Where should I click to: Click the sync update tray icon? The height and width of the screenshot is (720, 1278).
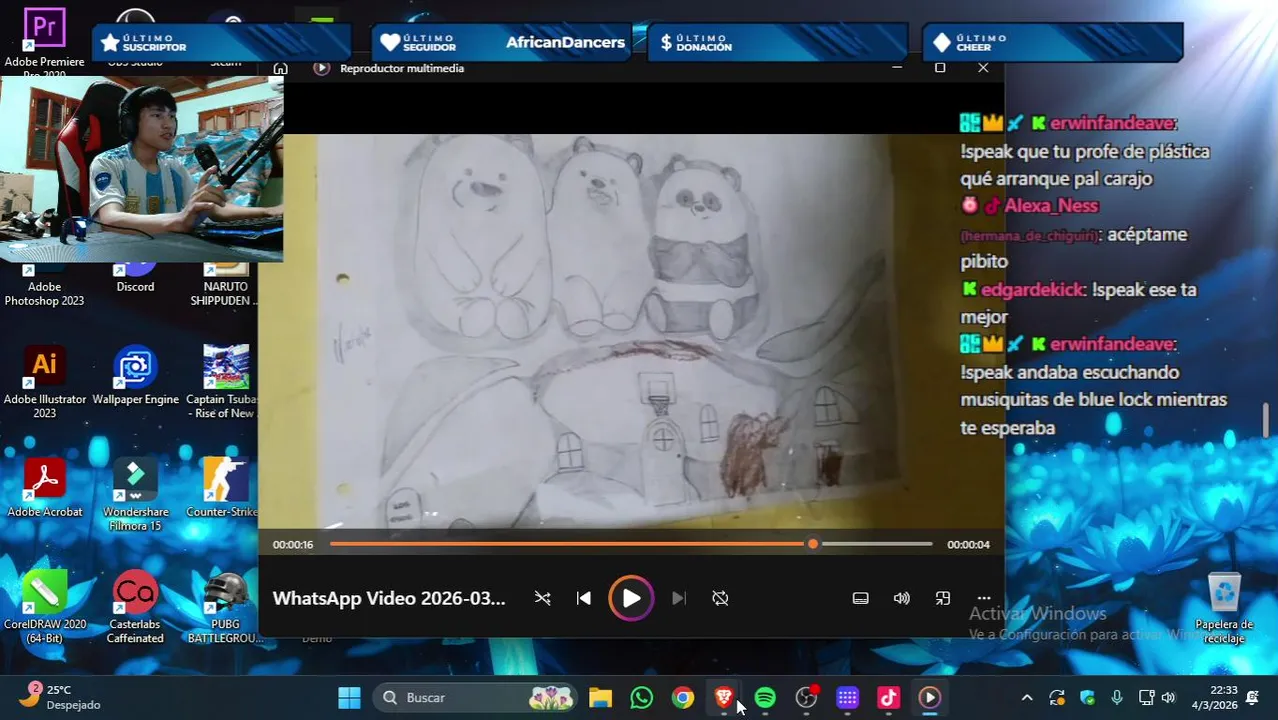[1057, 697]
